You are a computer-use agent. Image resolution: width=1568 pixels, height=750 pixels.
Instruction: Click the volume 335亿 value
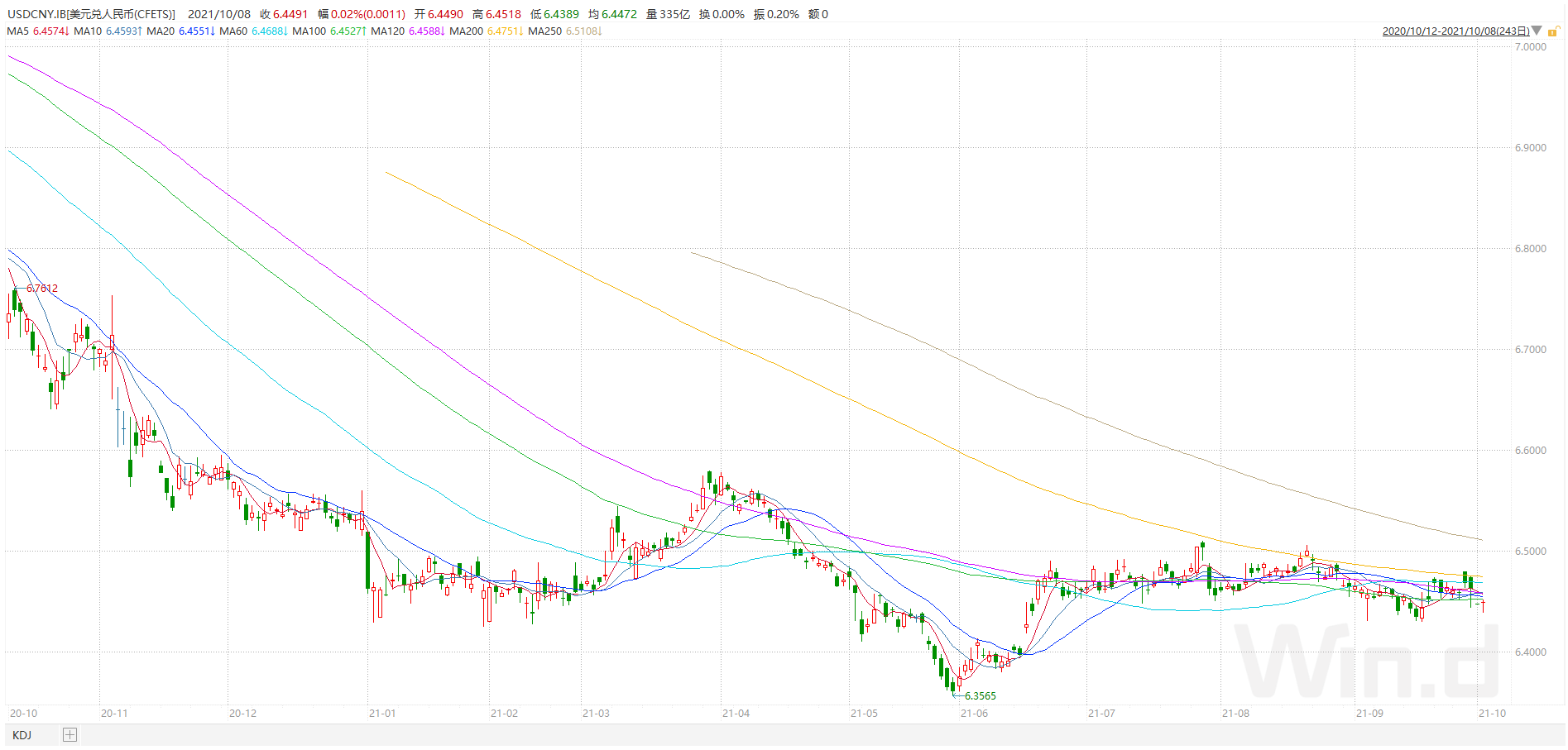[674, 14]
